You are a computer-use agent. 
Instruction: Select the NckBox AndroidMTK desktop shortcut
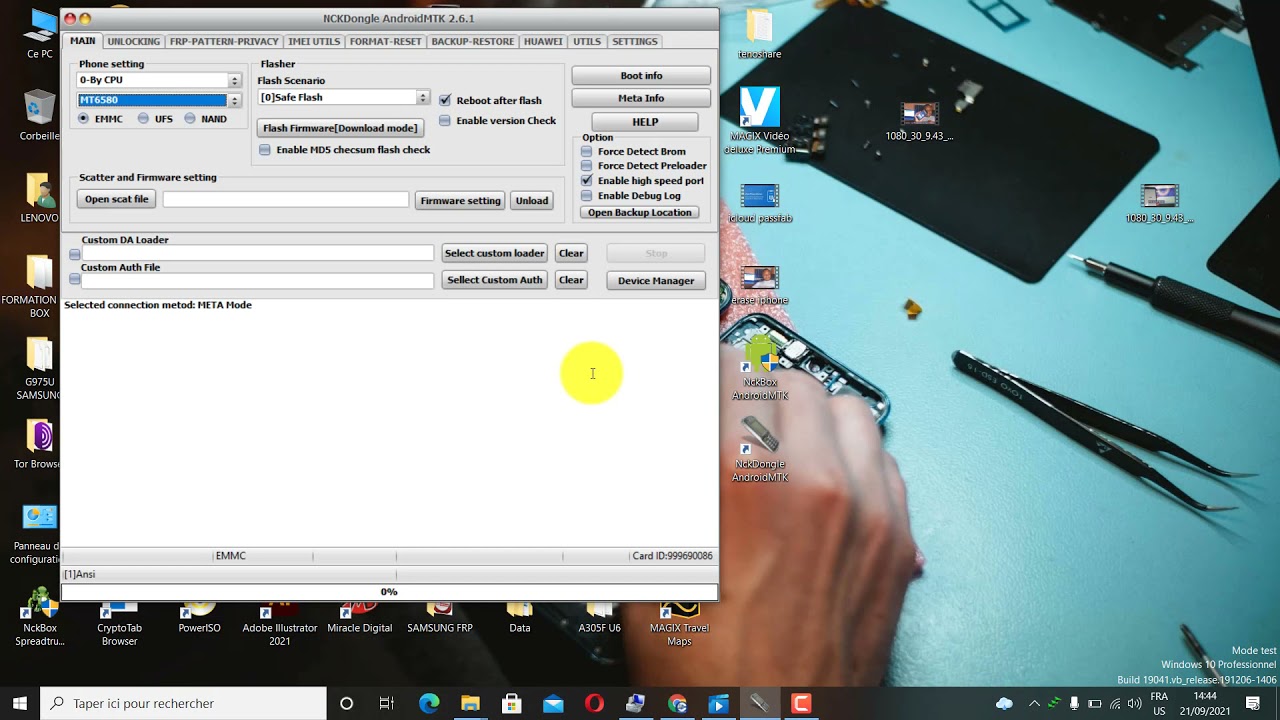760,368
